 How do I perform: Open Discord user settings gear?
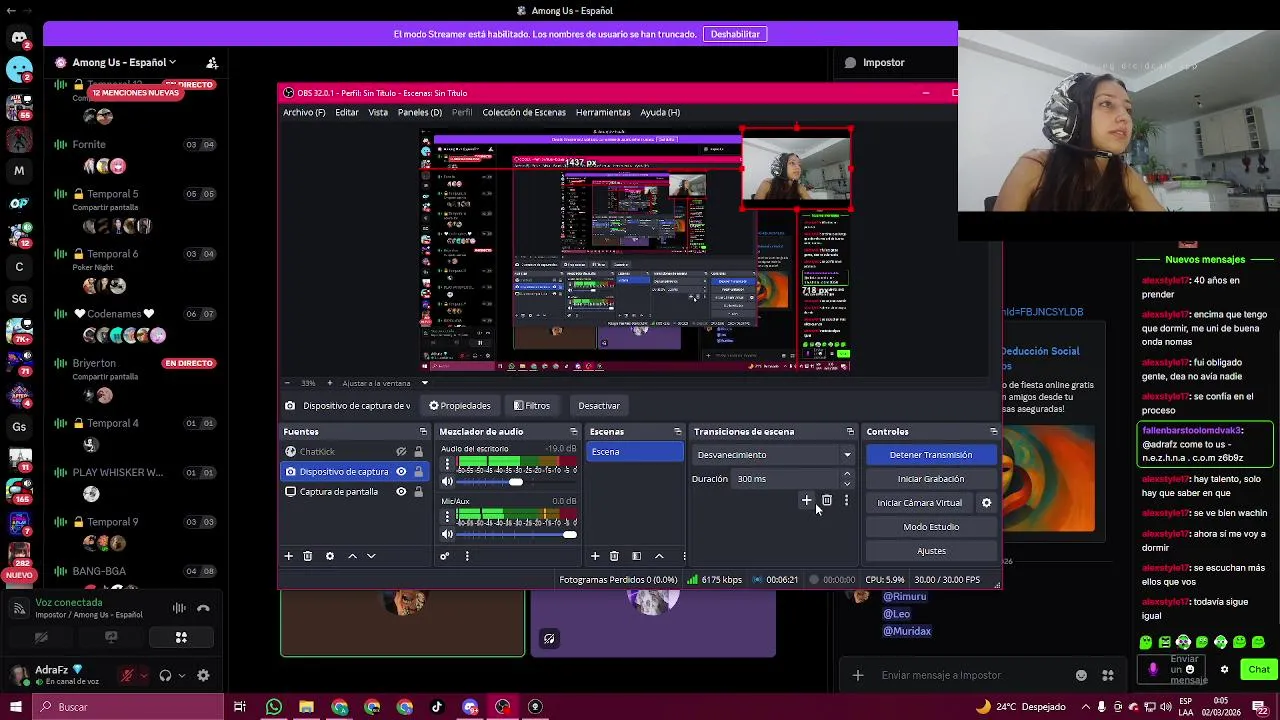coord(203,676)
